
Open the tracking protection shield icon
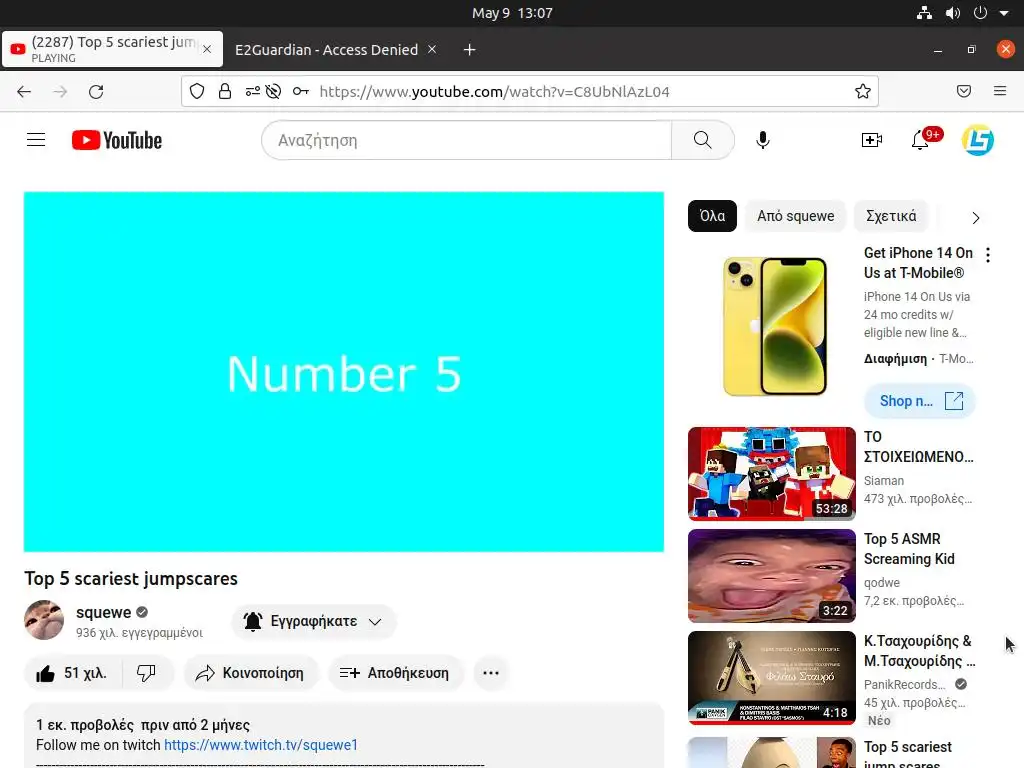click(x=197, y=91)
